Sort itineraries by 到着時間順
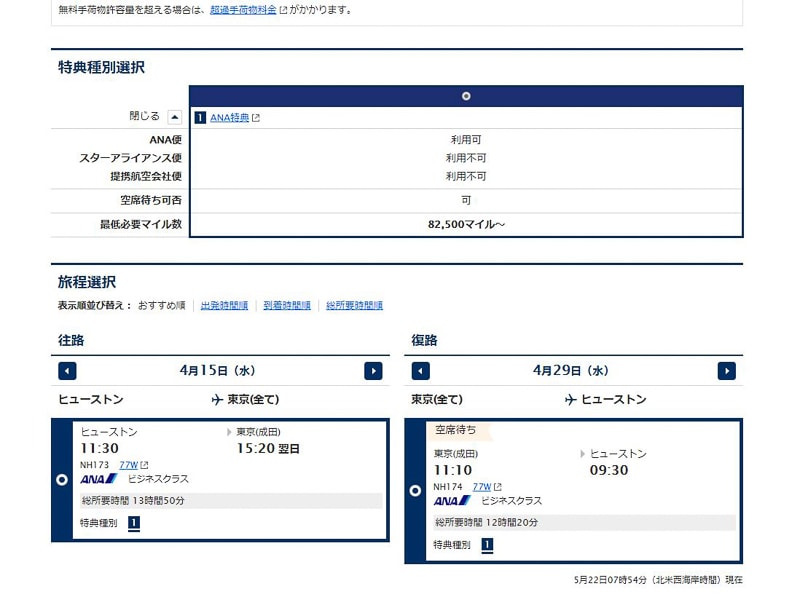The image size is (800, 613). (287, 306)
